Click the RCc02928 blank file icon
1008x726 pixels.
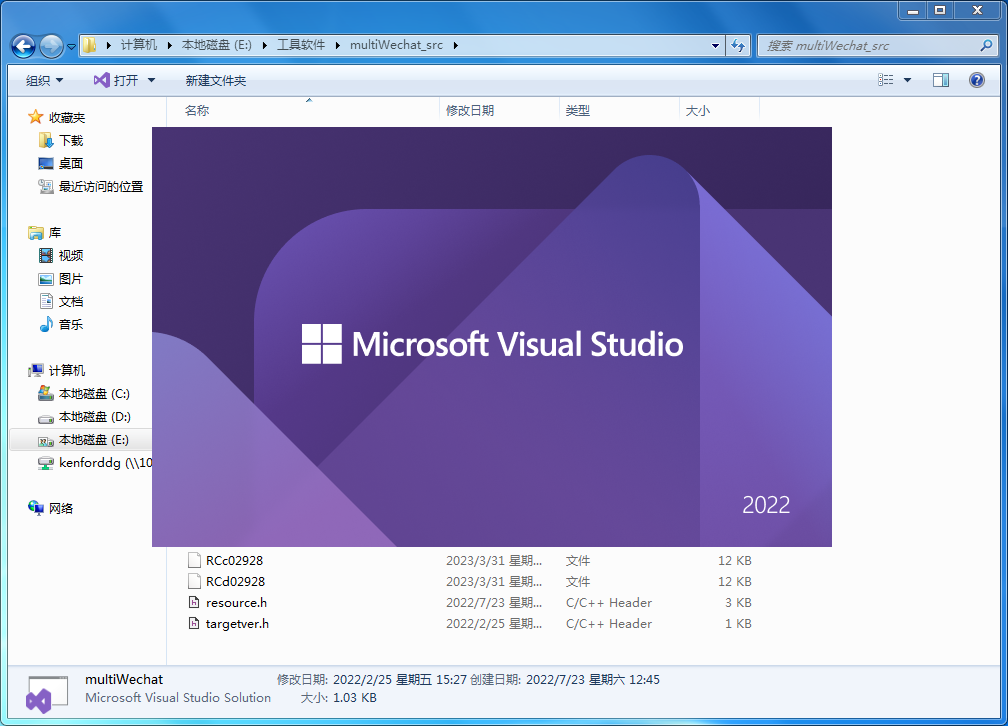coord(194,560)
